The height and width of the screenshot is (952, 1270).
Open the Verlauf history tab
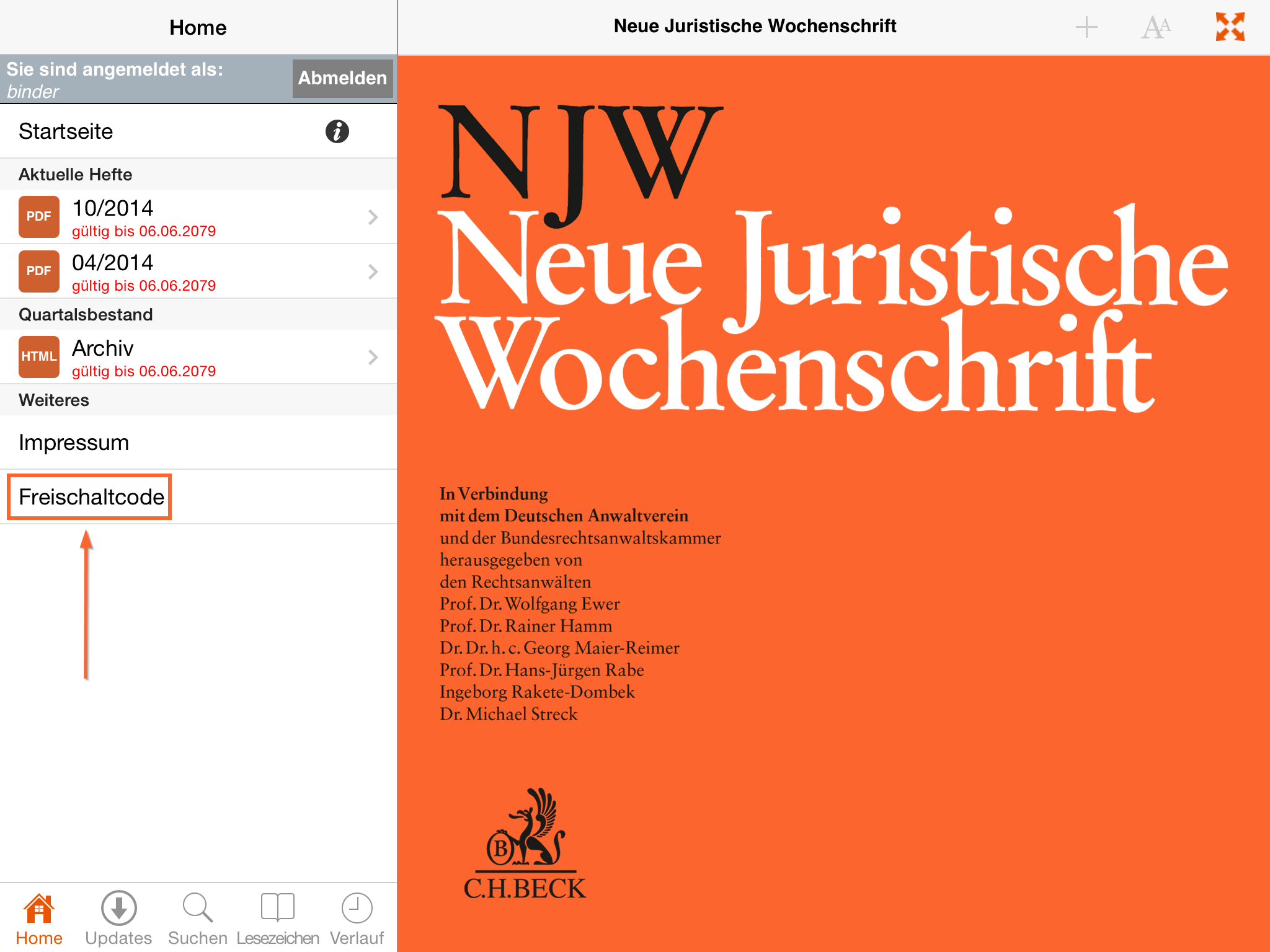click(357, 920)
